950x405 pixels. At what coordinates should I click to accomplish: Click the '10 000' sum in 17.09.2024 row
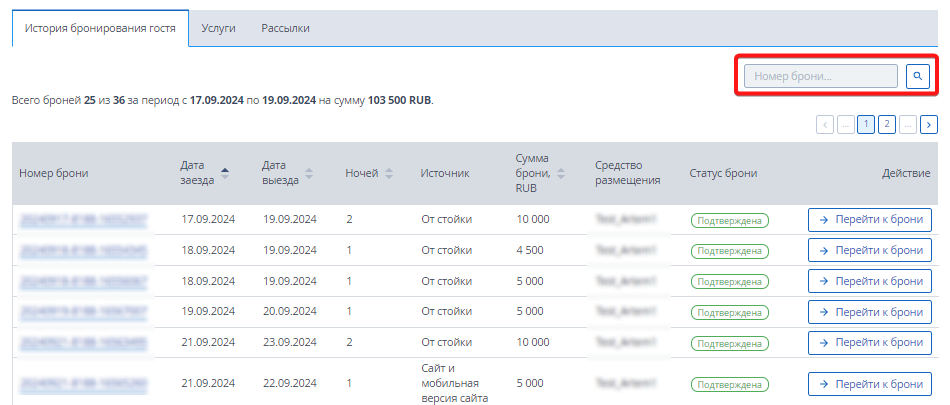click(x=533, y=219)
